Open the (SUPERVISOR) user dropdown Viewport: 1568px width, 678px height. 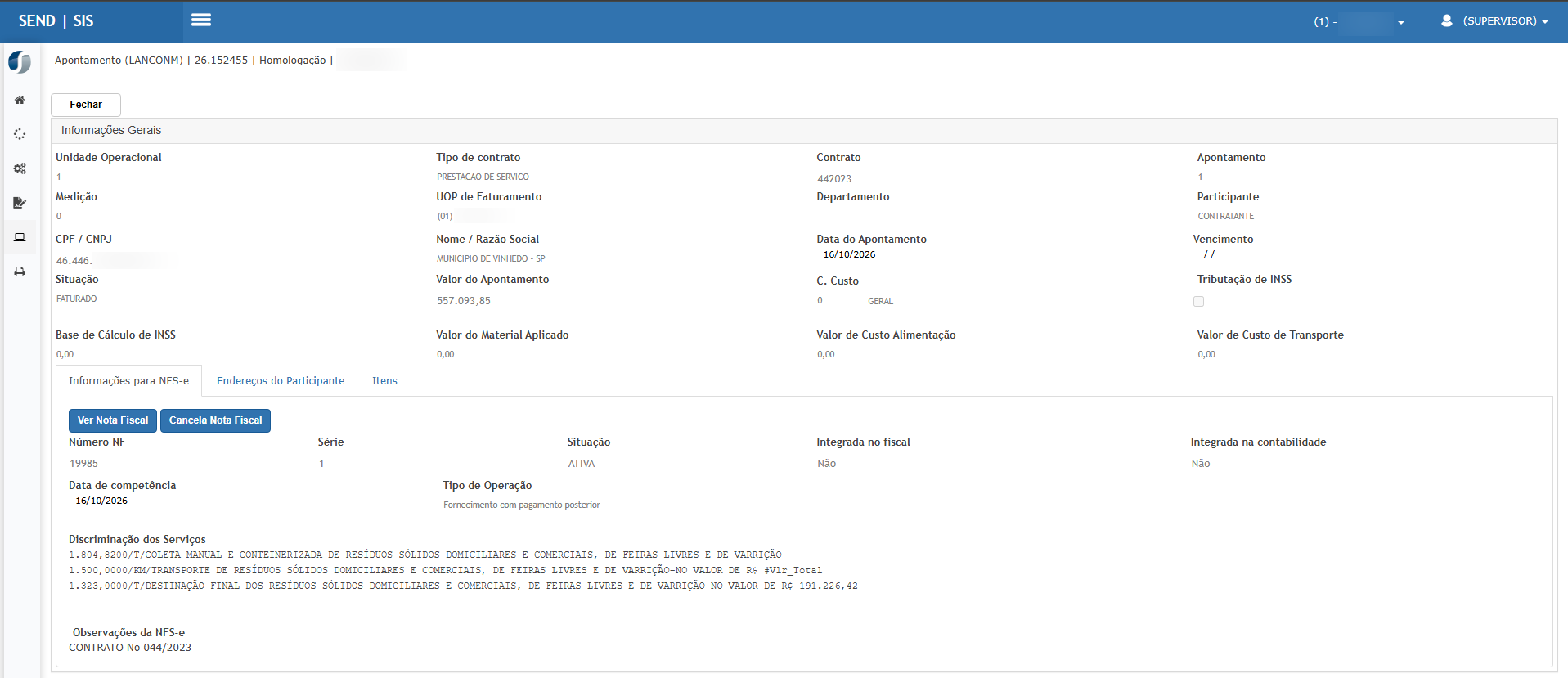[x=1505, y=21]
